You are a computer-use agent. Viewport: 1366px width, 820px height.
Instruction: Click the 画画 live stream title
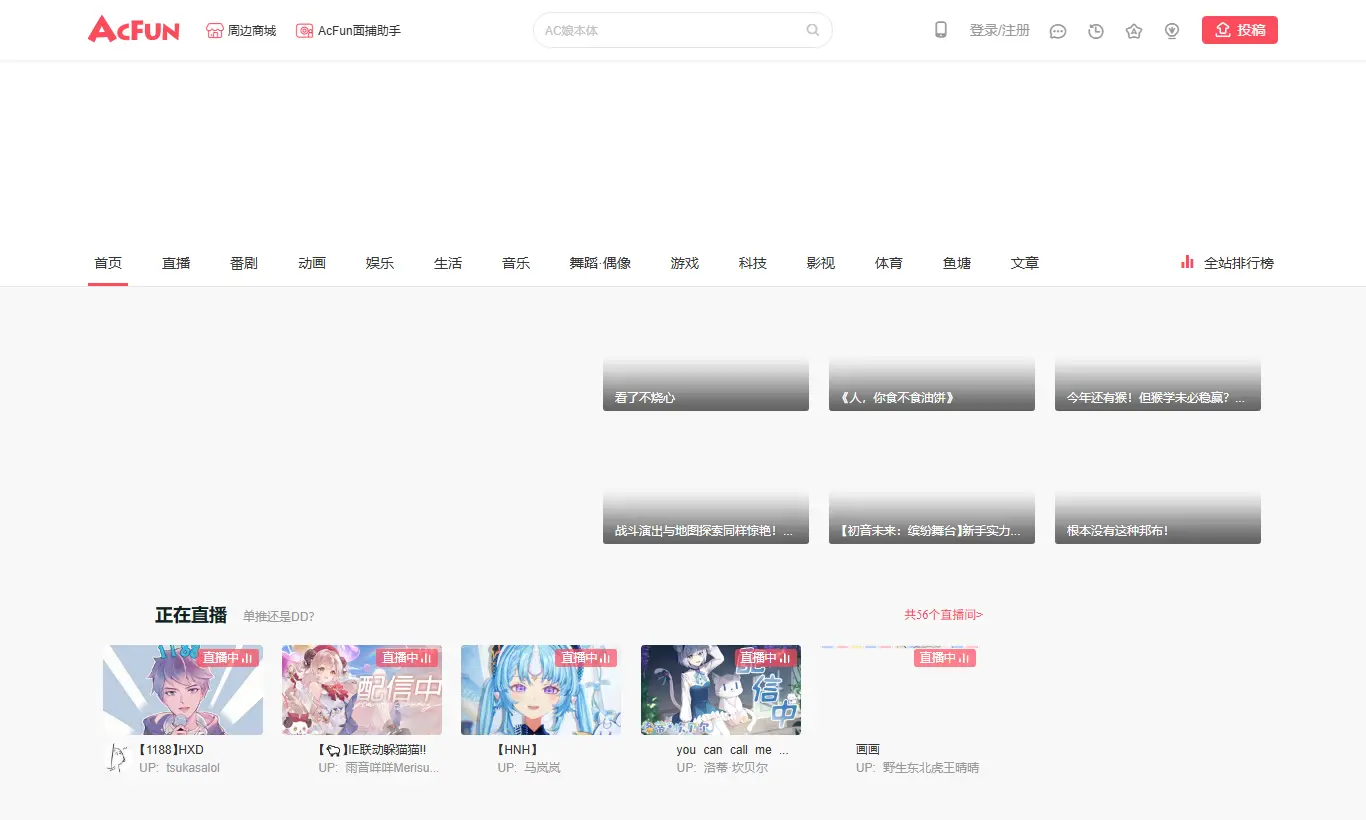[x=868, y=749]
